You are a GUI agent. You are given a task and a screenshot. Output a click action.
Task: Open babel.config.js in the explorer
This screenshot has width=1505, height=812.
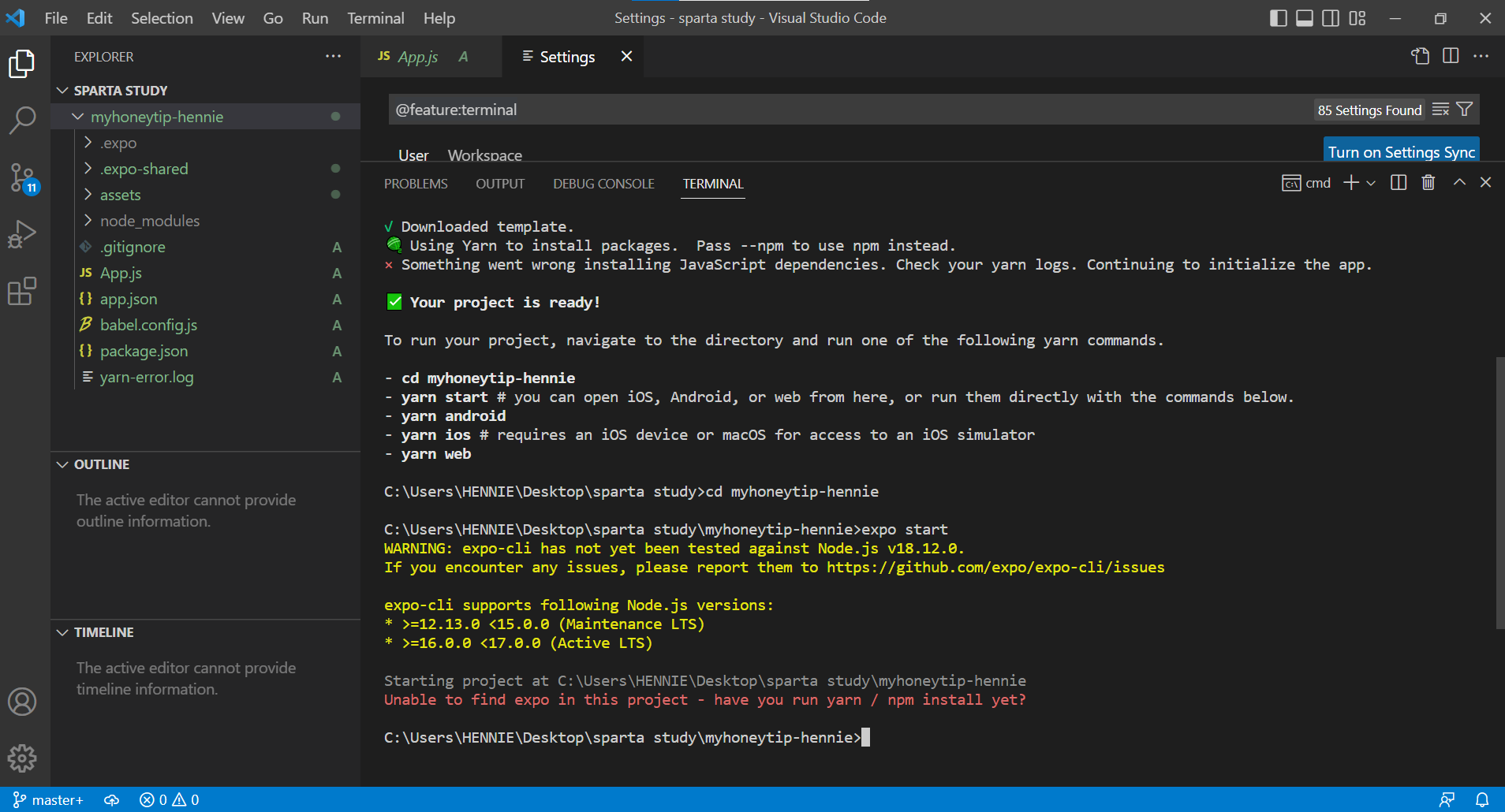click(x=148, y=325)
